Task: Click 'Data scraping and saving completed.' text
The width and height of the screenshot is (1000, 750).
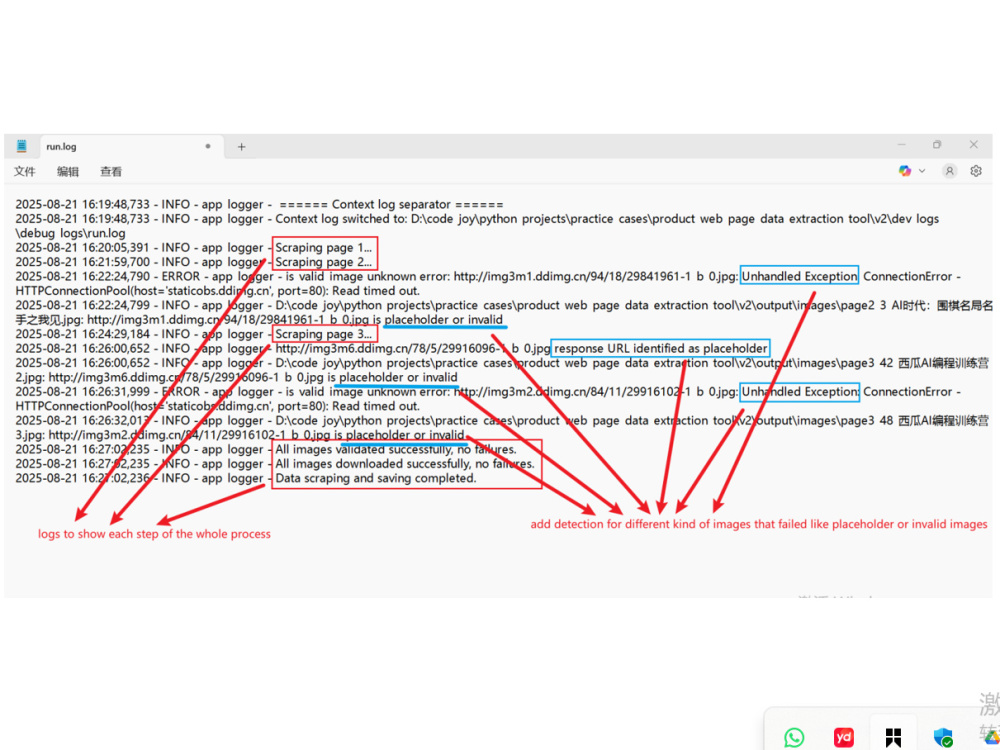Action: [x=376, y=478]
